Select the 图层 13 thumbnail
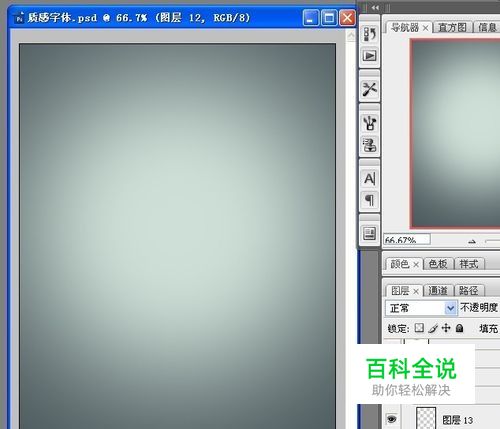 point(426,418)
